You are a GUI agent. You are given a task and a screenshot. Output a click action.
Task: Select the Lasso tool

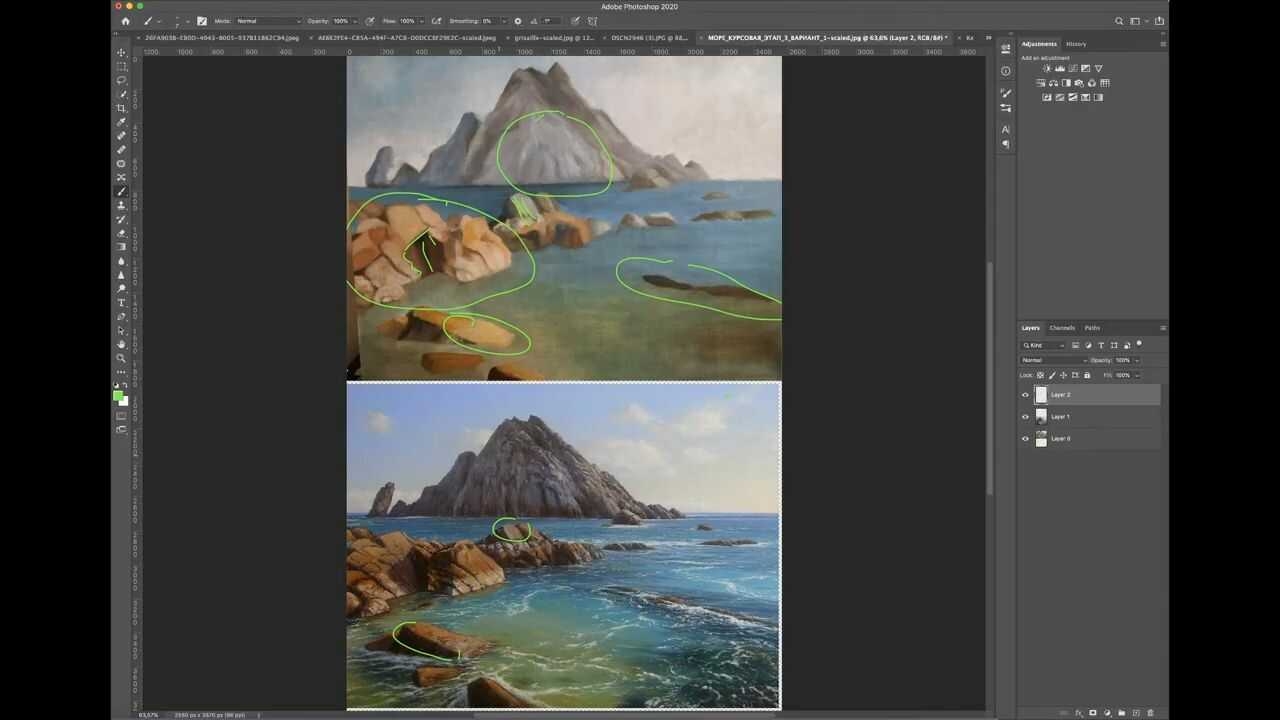click(122, 80)
